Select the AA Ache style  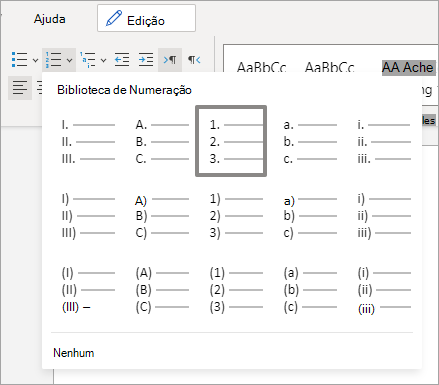point(409,68)
